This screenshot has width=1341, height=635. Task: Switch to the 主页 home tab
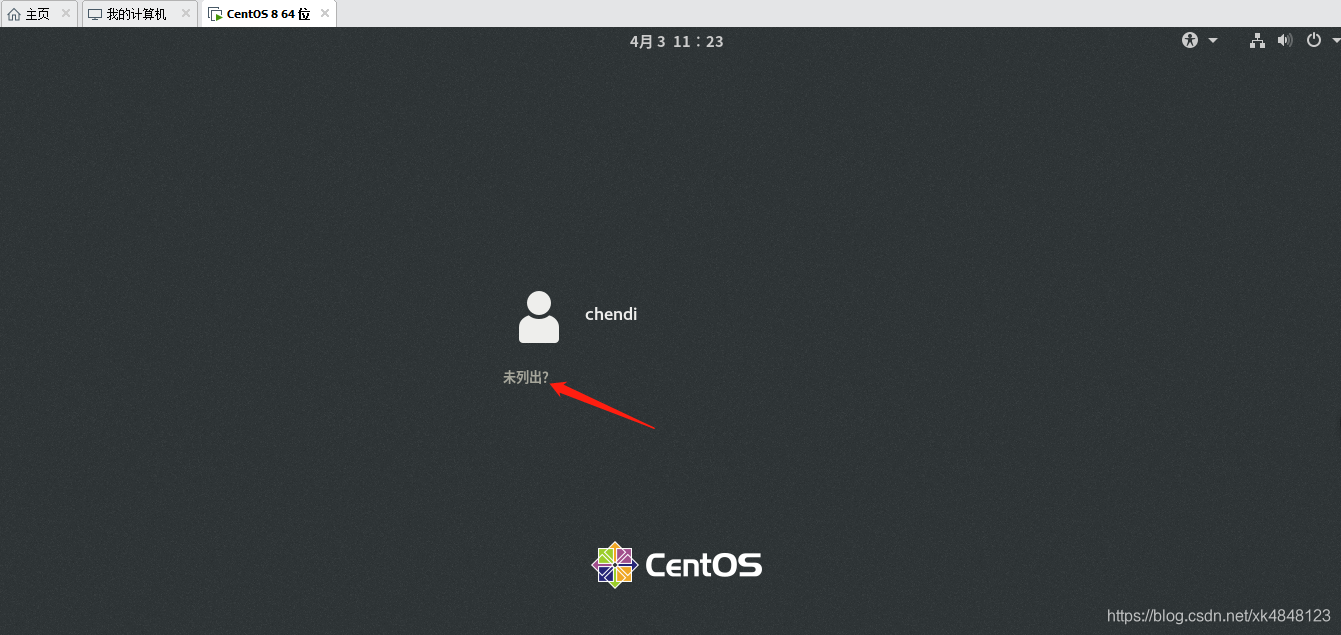point(38,14)
